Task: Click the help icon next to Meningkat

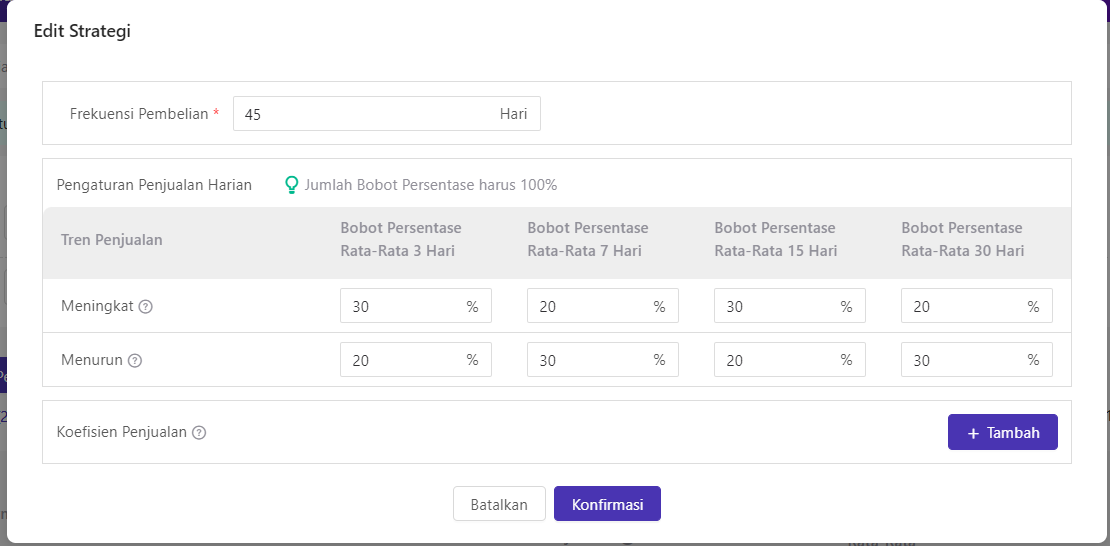Action: click(x=145, y=307)
